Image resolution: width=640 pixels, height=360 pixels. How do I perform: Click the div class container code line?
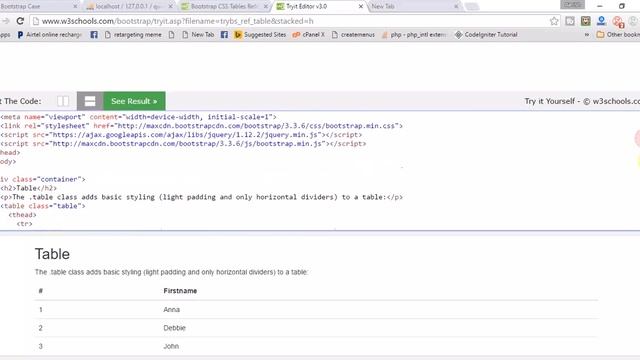[43, 179]
